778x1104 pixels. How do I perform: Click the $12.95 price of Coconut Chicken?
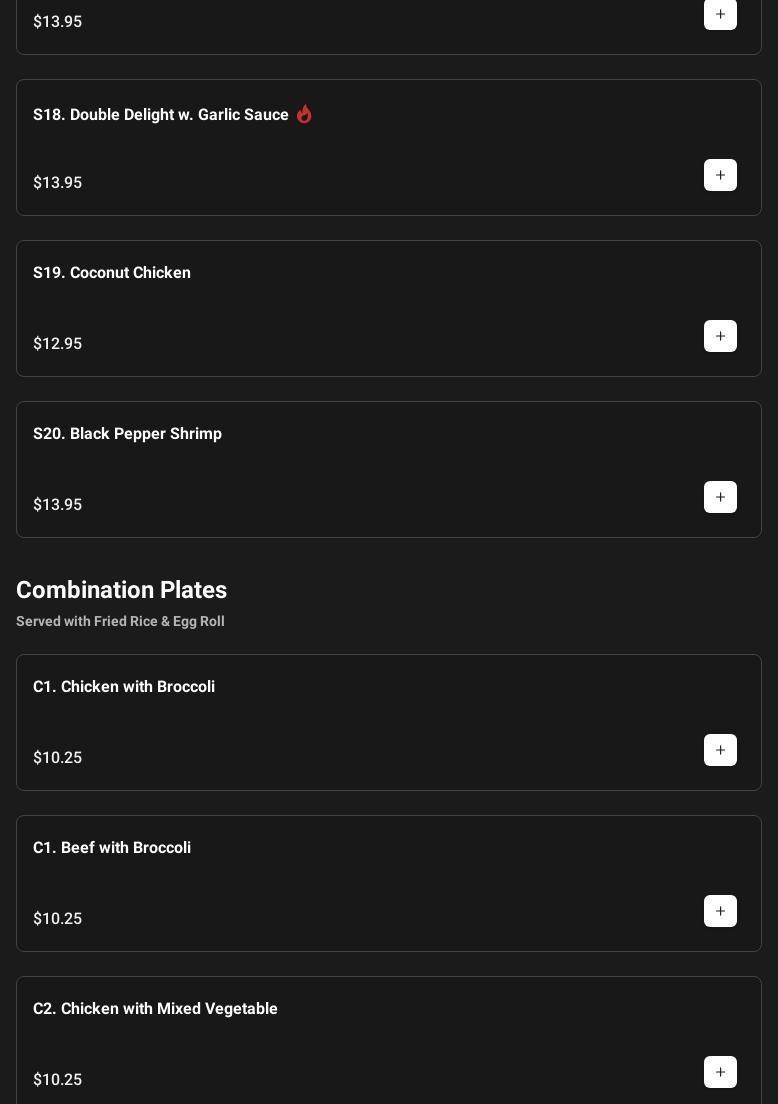point(58,344)
